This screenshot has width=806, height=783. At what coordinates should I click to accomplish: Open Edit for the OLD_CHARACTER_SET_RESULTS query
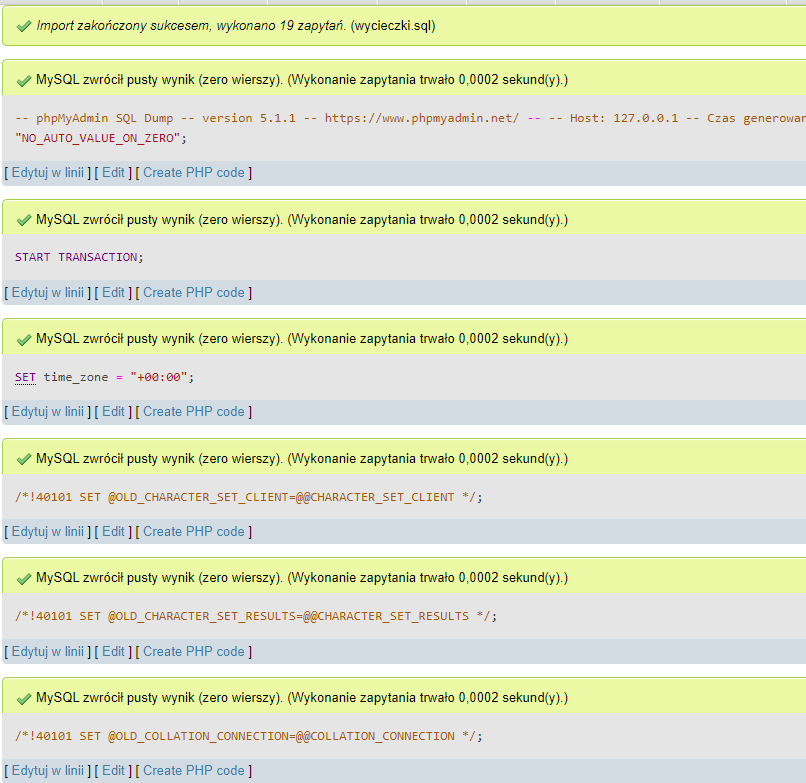click(114, 651)
